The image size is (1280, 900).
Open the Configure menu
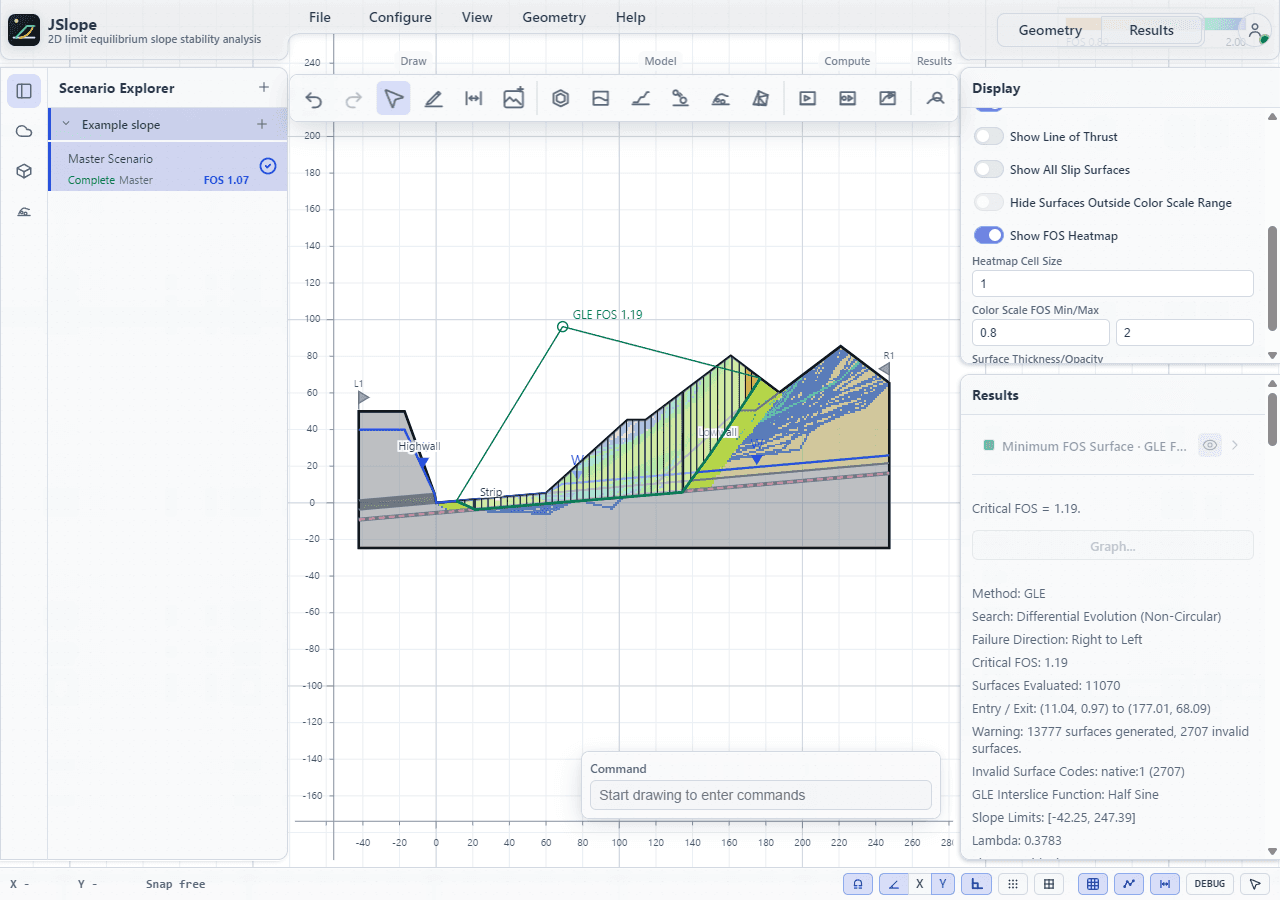400,17
